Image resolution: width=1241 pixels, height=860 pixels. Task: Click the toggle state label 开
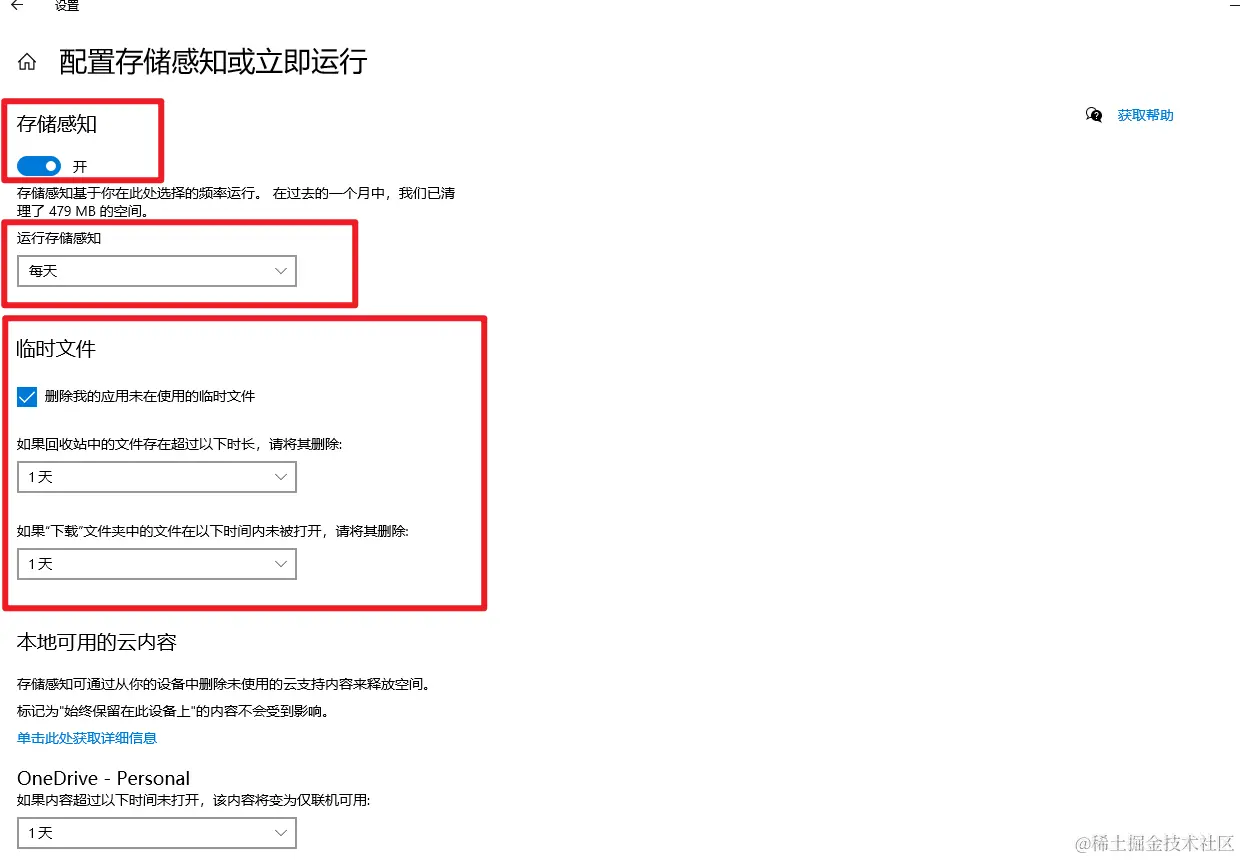pyautogui.click(x=80, y=166)
